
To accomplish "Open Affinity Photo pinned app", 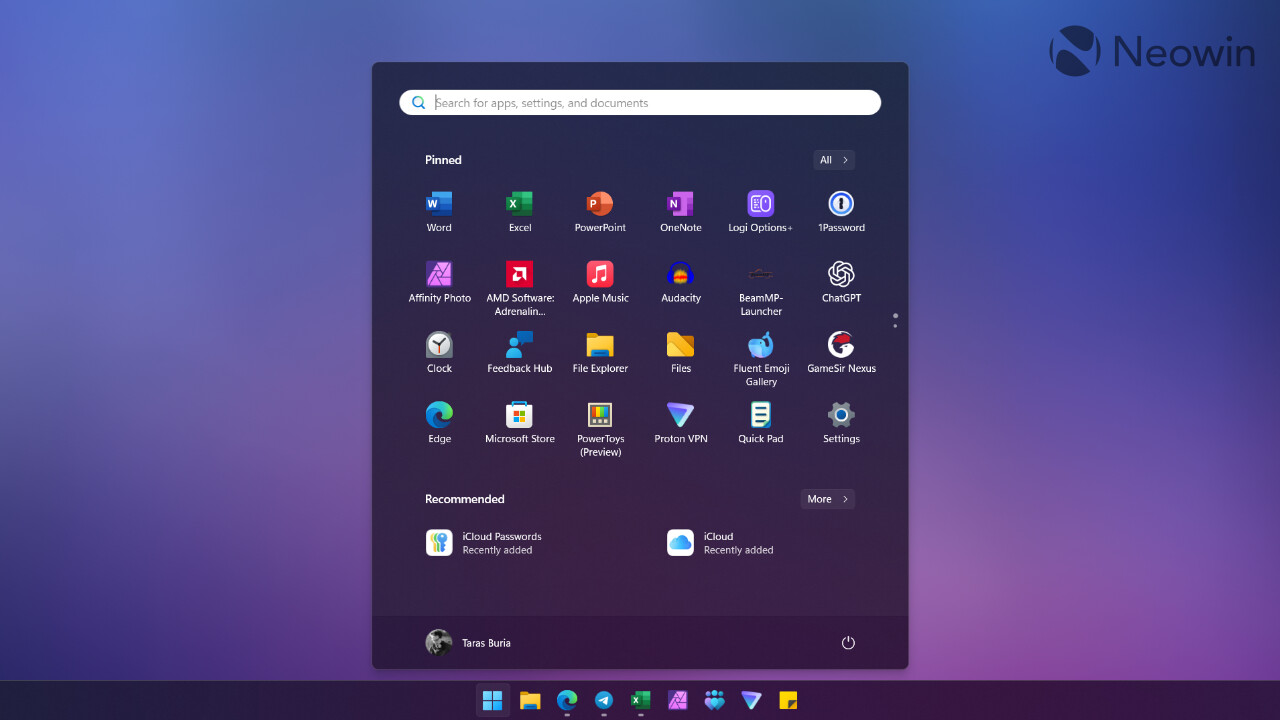I will (439, 283).
